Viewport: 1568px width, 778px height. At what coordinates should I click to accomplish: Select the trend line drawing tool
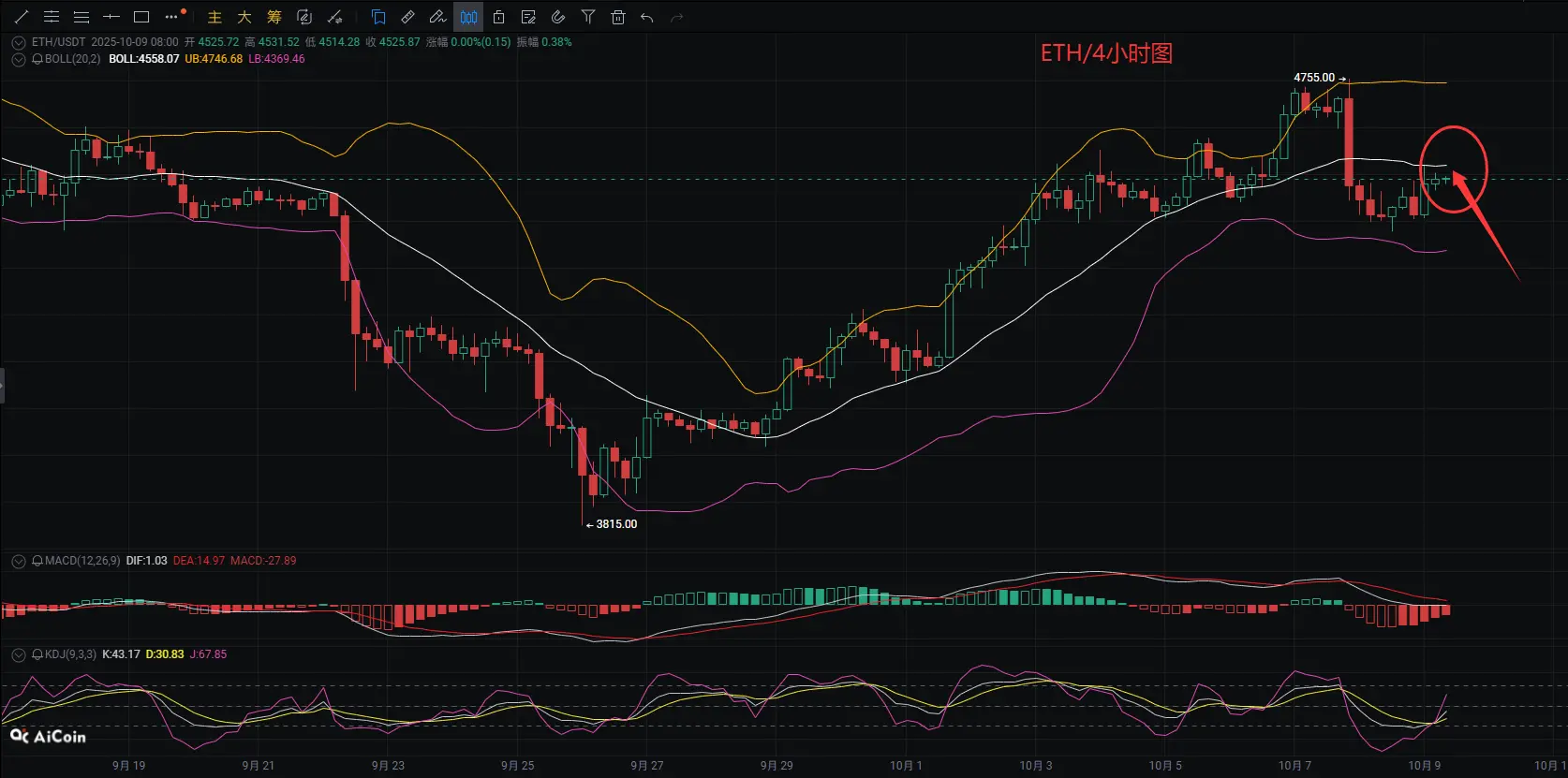(22, 17)
